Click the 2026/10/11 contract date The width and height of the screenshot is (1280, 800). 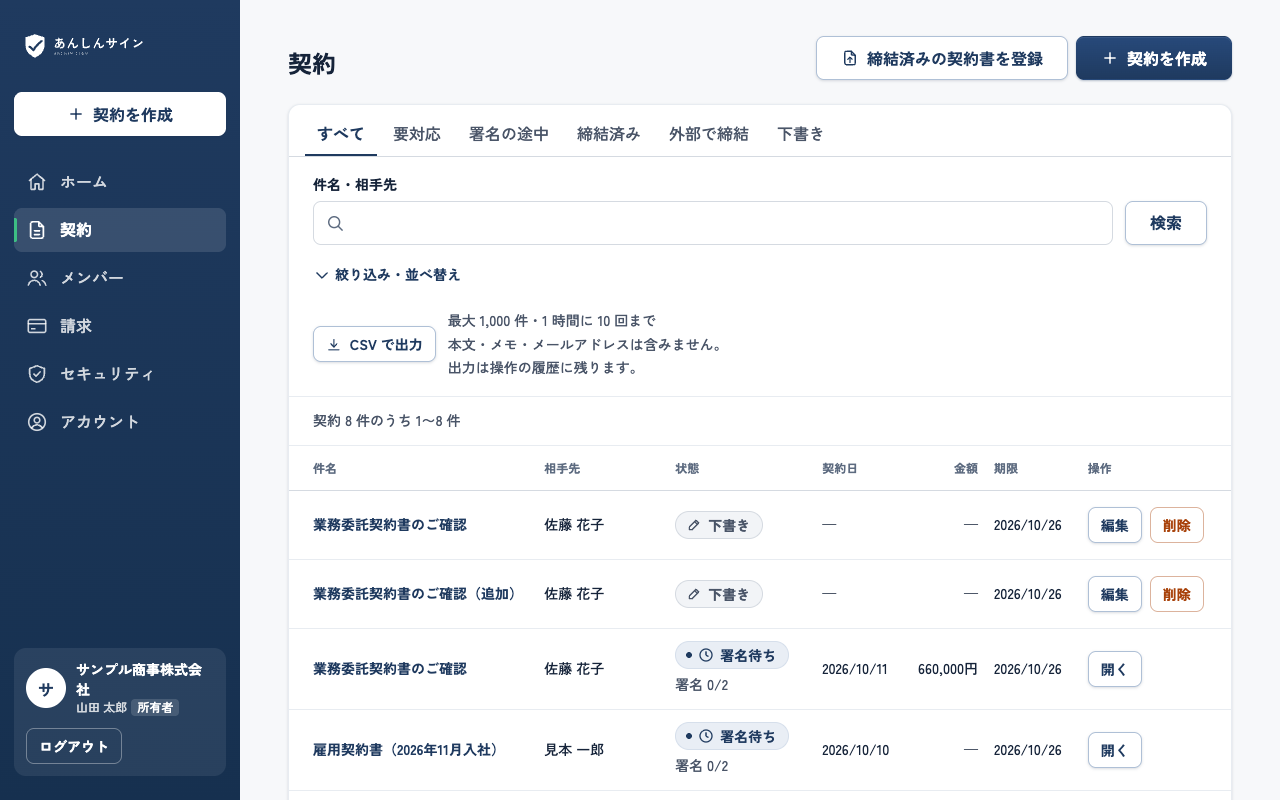point(855,669)
